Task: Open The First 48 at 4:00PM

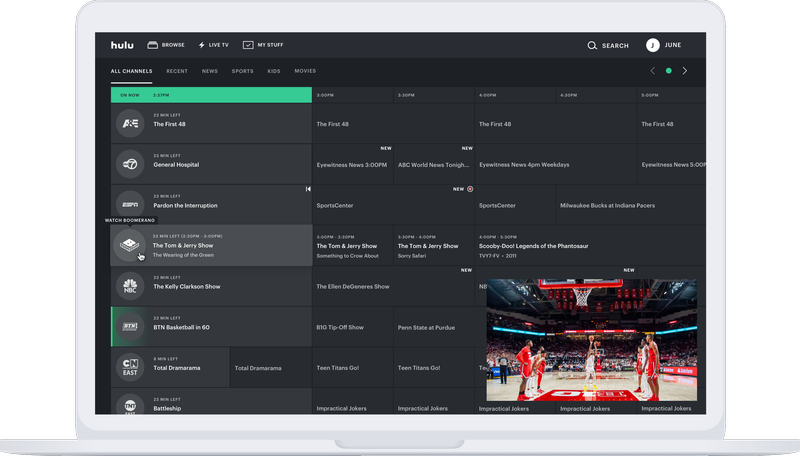Action: click(556, 123)
